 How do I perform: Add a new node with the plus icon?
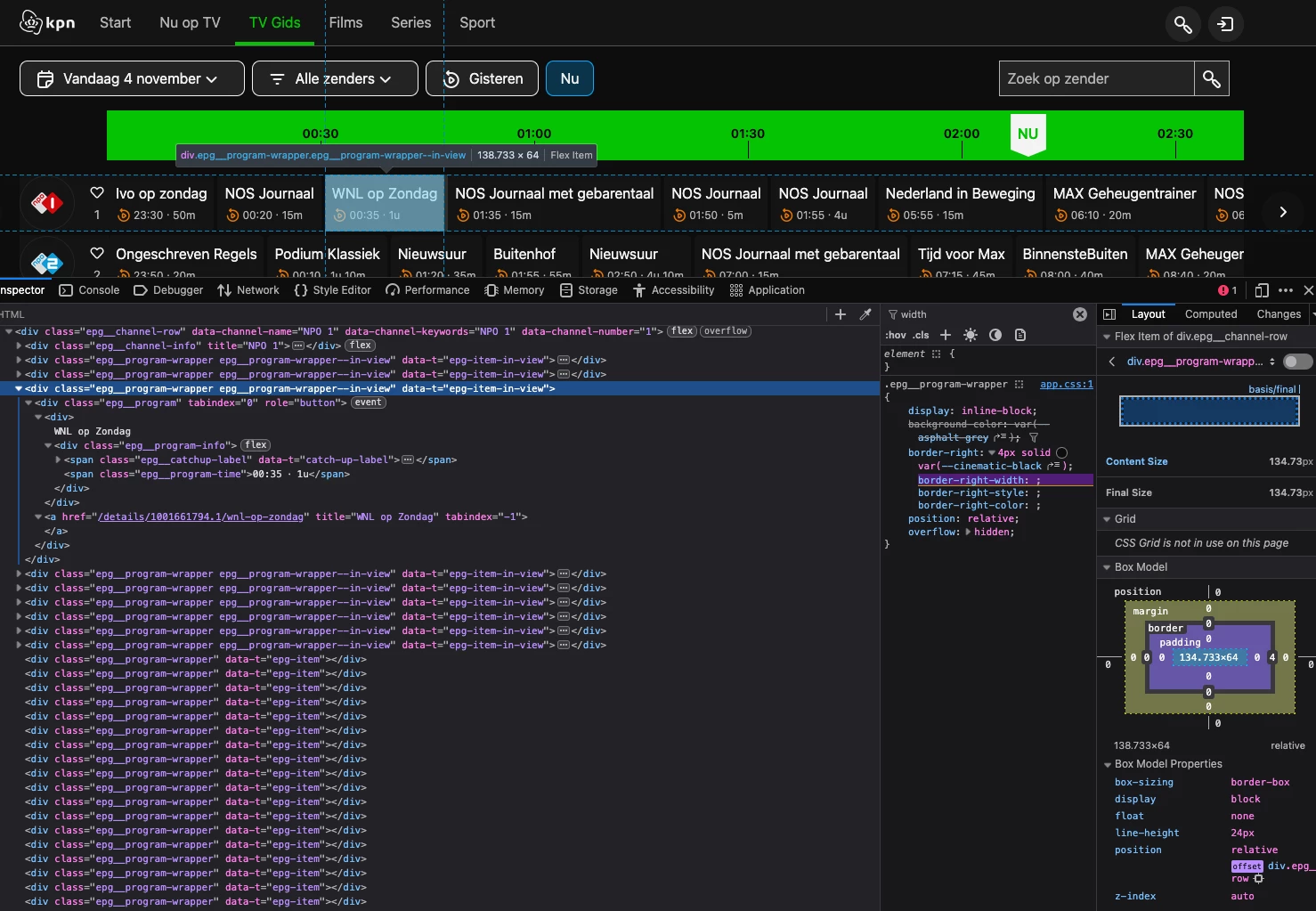[840, 314]
